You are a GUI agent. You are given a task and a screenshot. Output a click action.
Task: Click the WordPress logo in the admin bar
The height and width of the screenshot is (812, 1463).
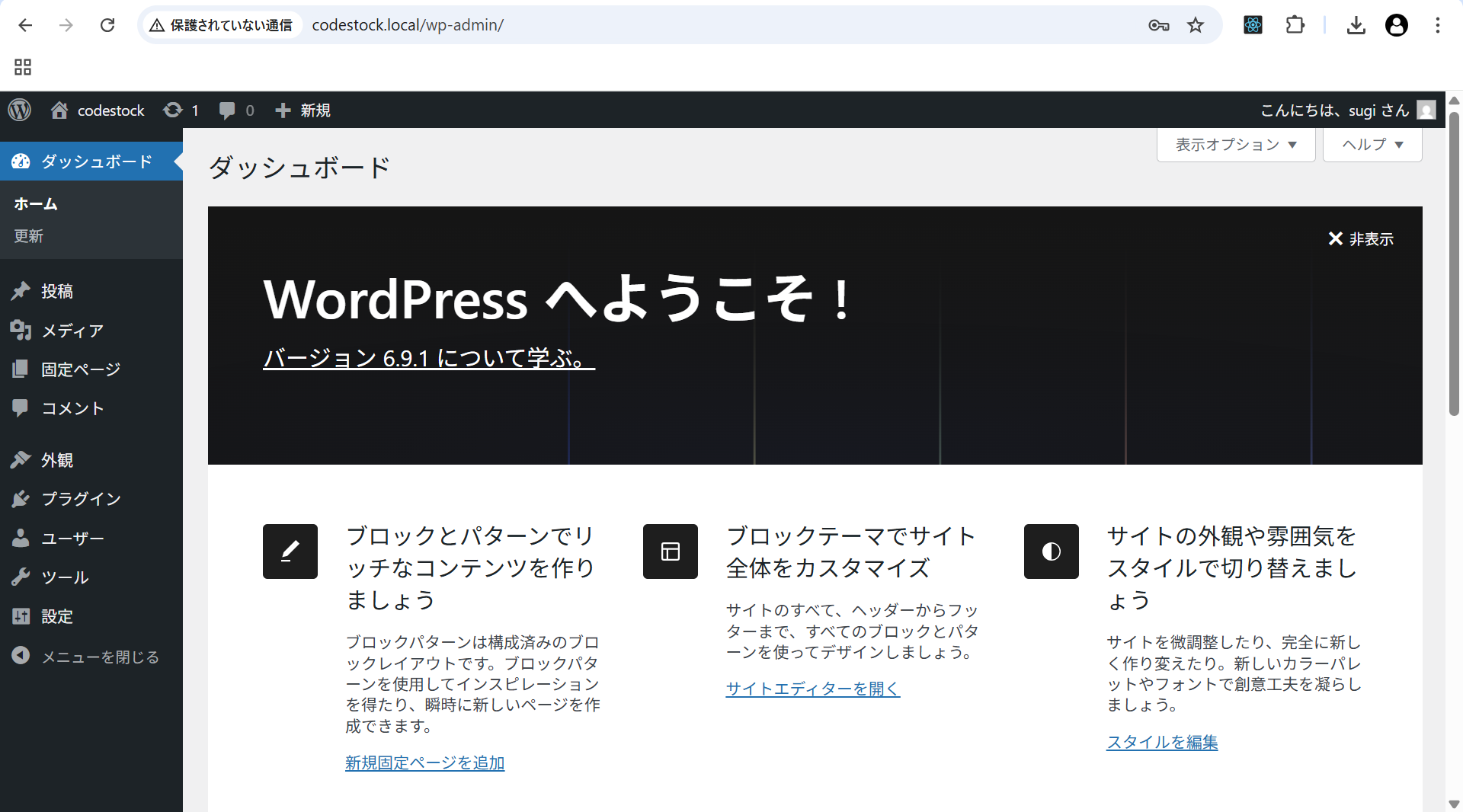[19, 110]
